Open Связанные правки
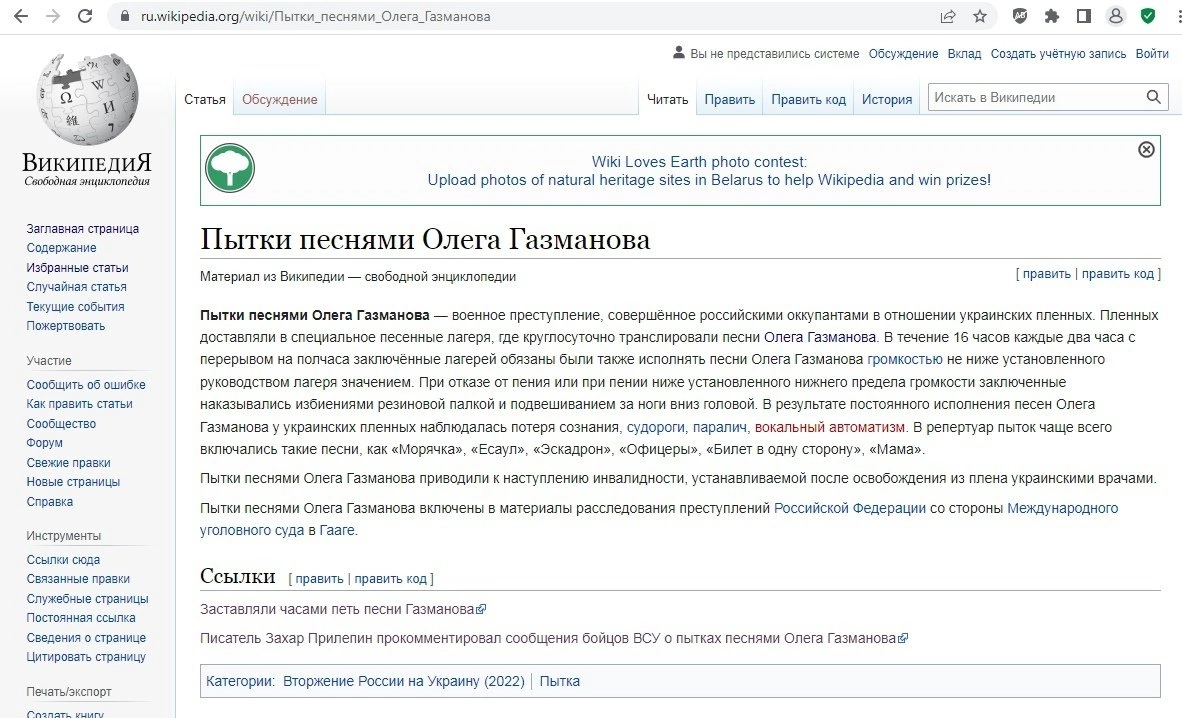Screen dimensions: 1182x718 tap(78, 578)
